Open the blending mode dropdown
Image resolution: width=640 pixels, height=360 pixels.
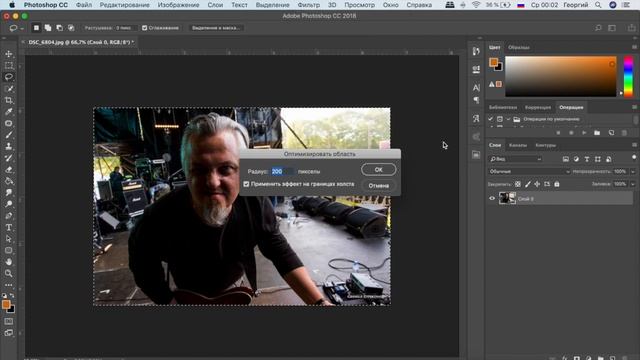529,171
